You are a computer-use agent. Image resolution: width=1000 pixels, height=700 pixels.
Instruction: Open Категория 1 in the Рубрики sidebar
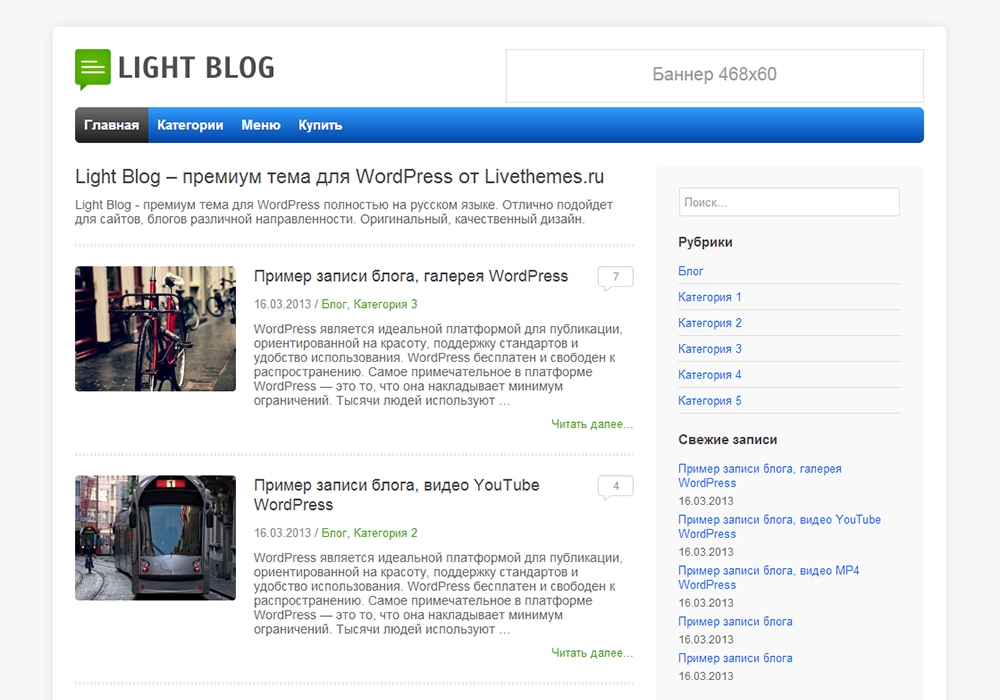coord(710,297)
